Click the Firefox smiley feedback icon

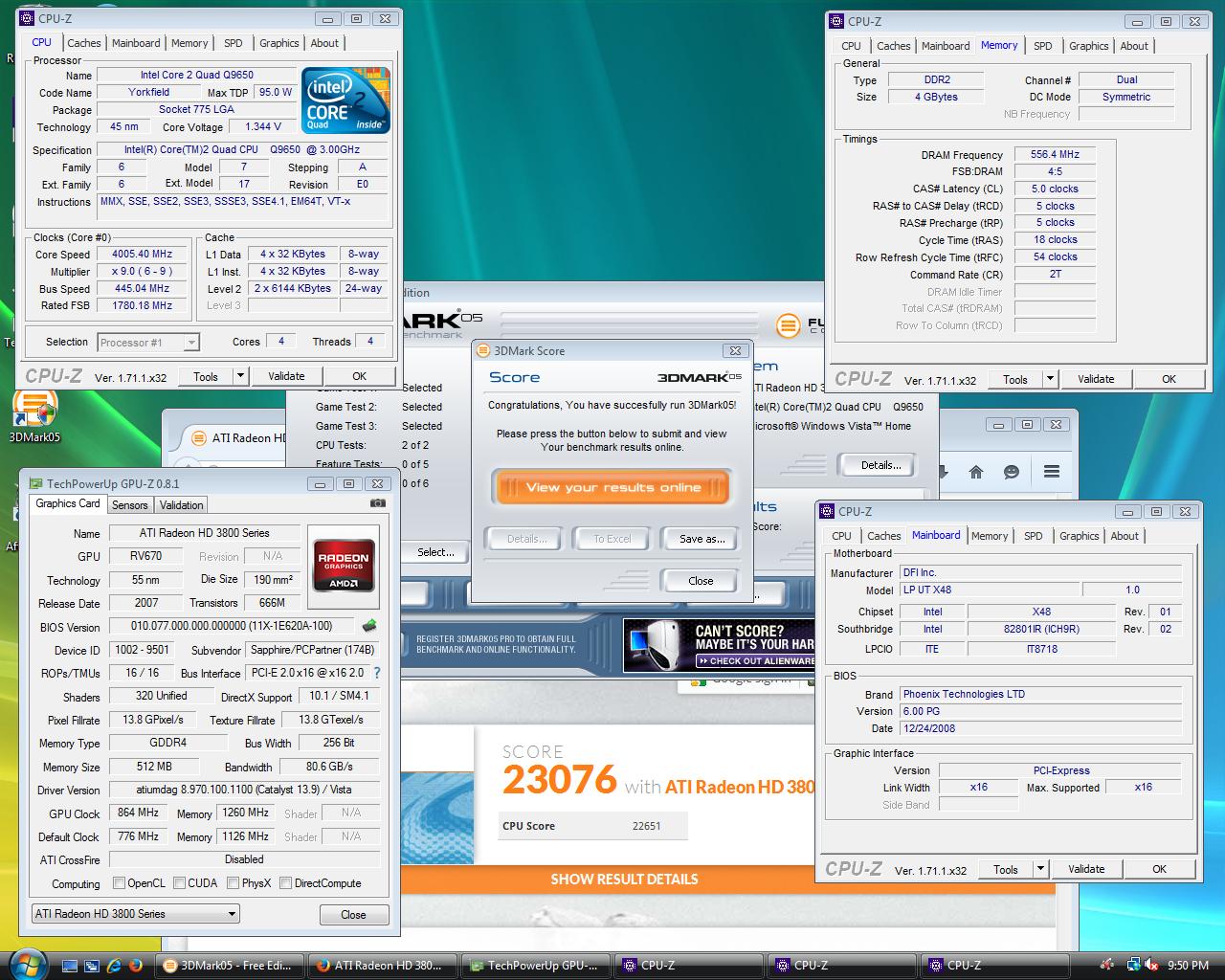click(1012, 471)
